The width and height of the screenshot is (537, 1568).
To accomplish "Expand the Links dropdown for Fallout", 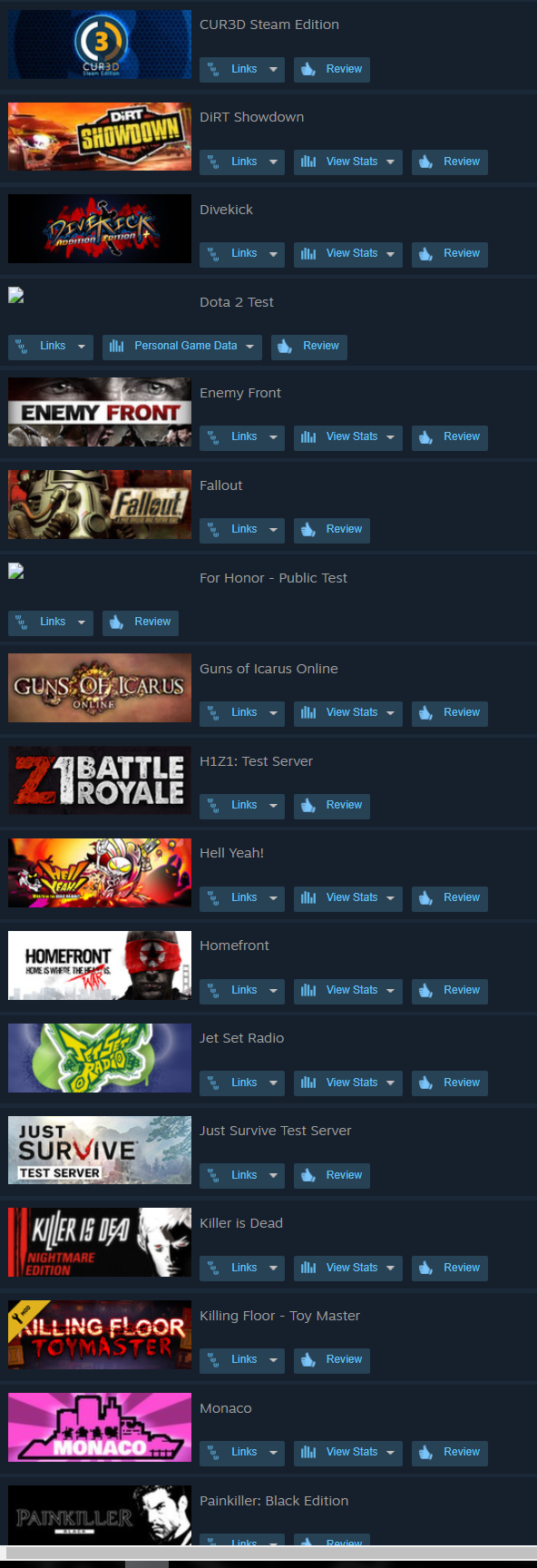I will click(x=242, y=530).
